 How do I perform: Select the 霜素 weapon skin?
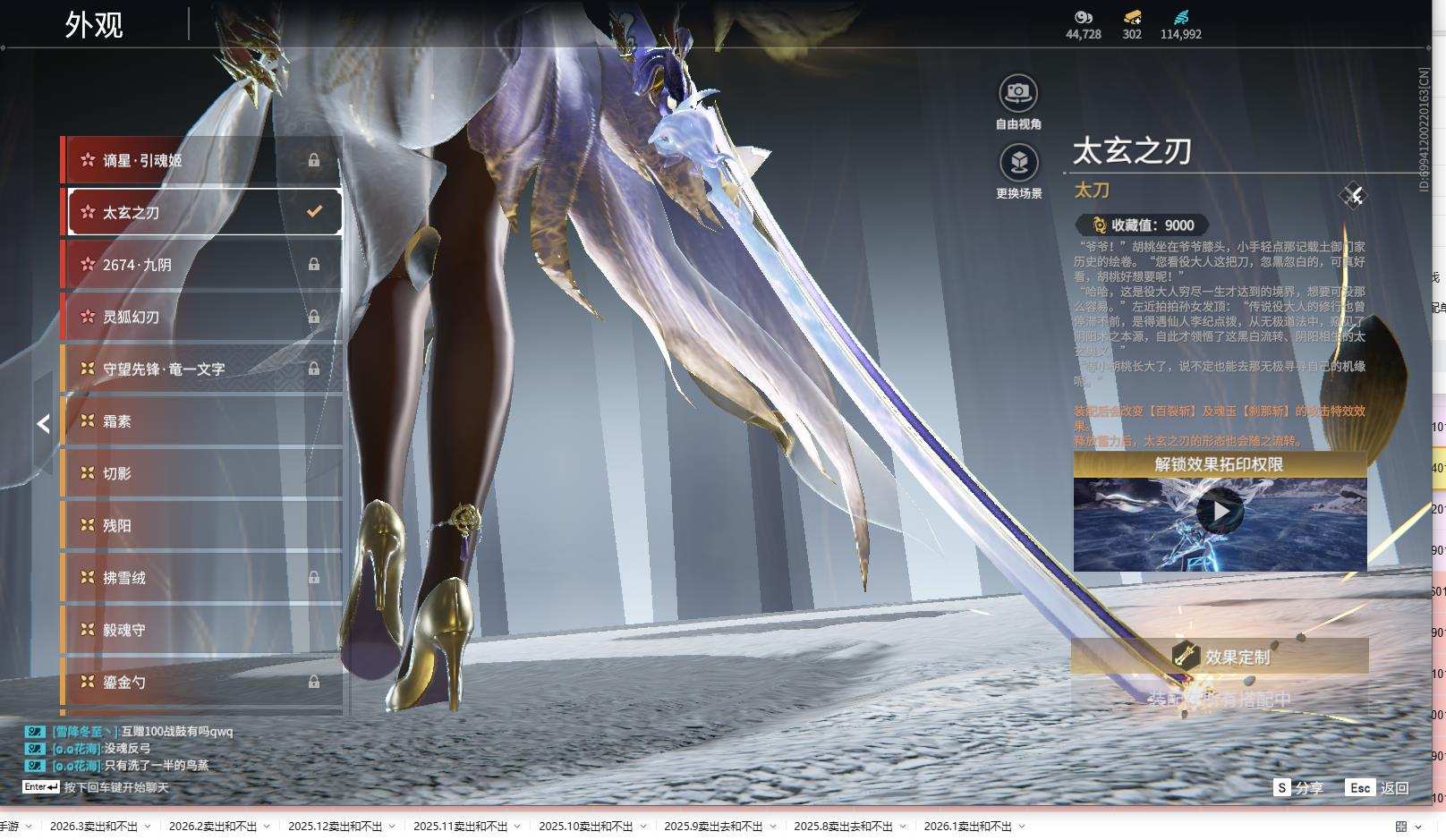point(201,421)
